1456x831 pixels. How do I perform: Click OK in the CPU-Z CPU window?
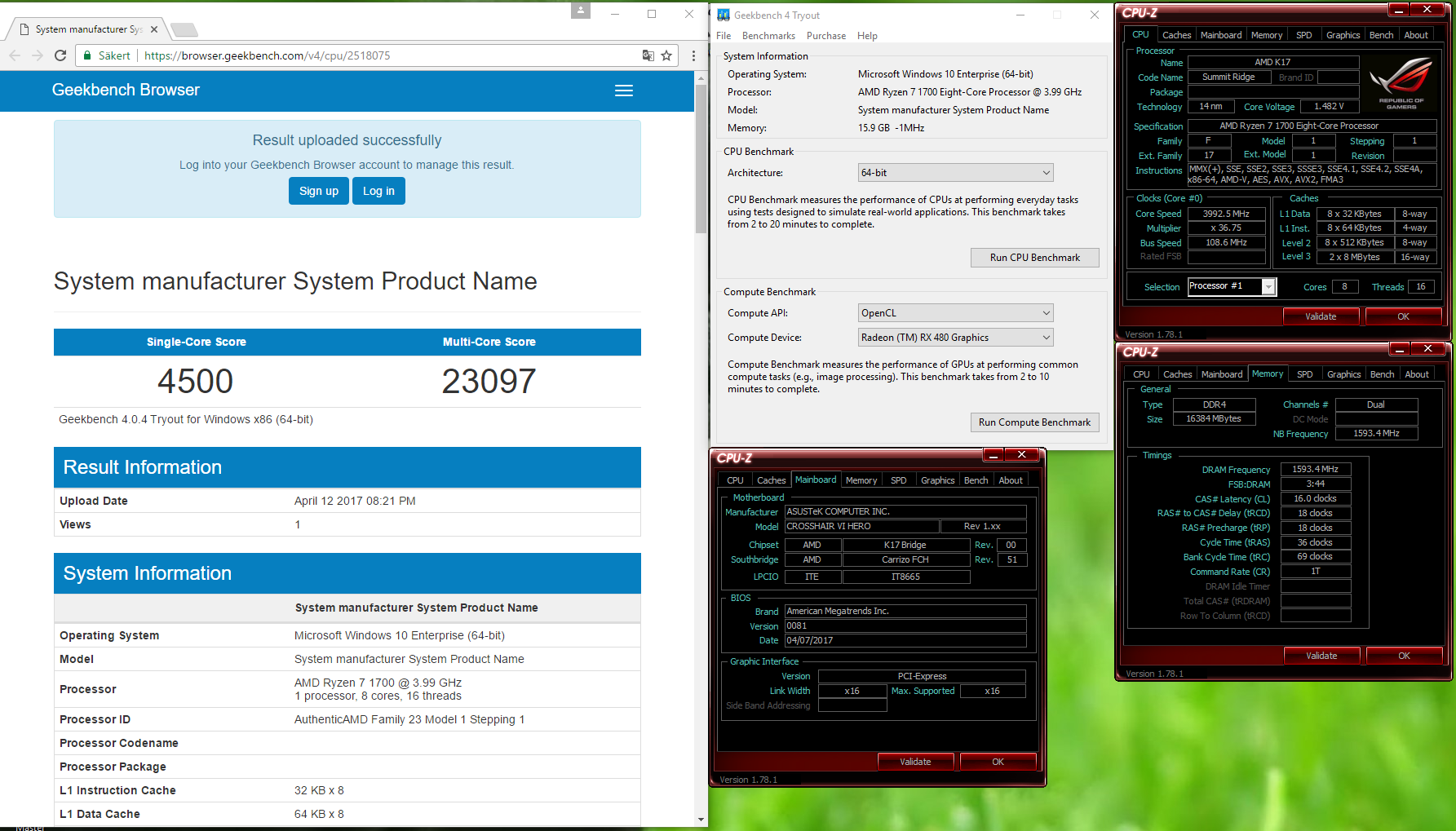click(x=1403, y=316)
